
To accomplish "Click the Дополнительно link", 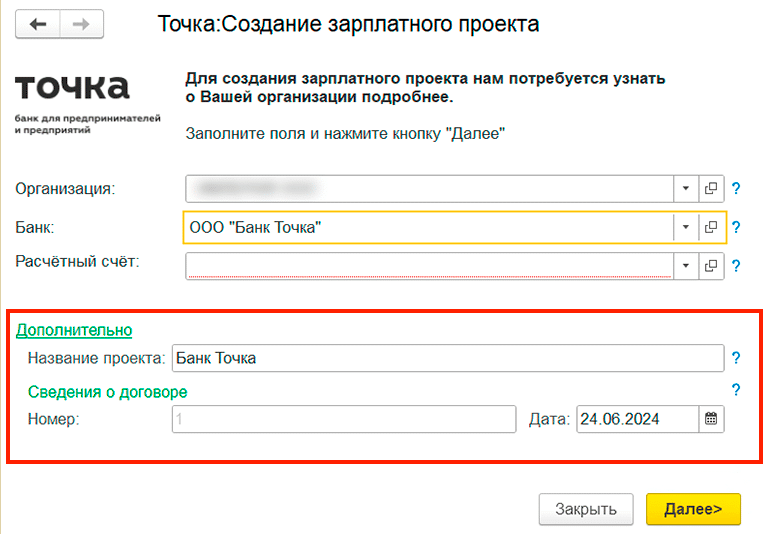I will point(74,329).
